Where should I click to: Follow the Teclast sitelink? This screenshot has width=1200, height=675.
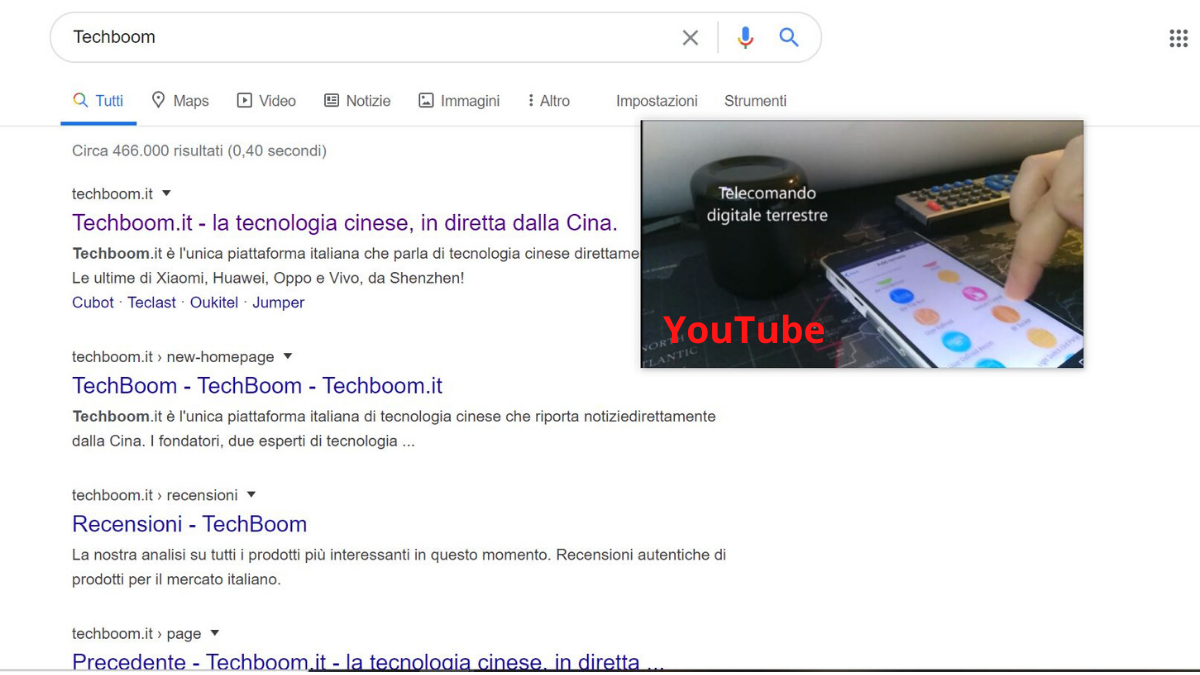coord(152,302)
